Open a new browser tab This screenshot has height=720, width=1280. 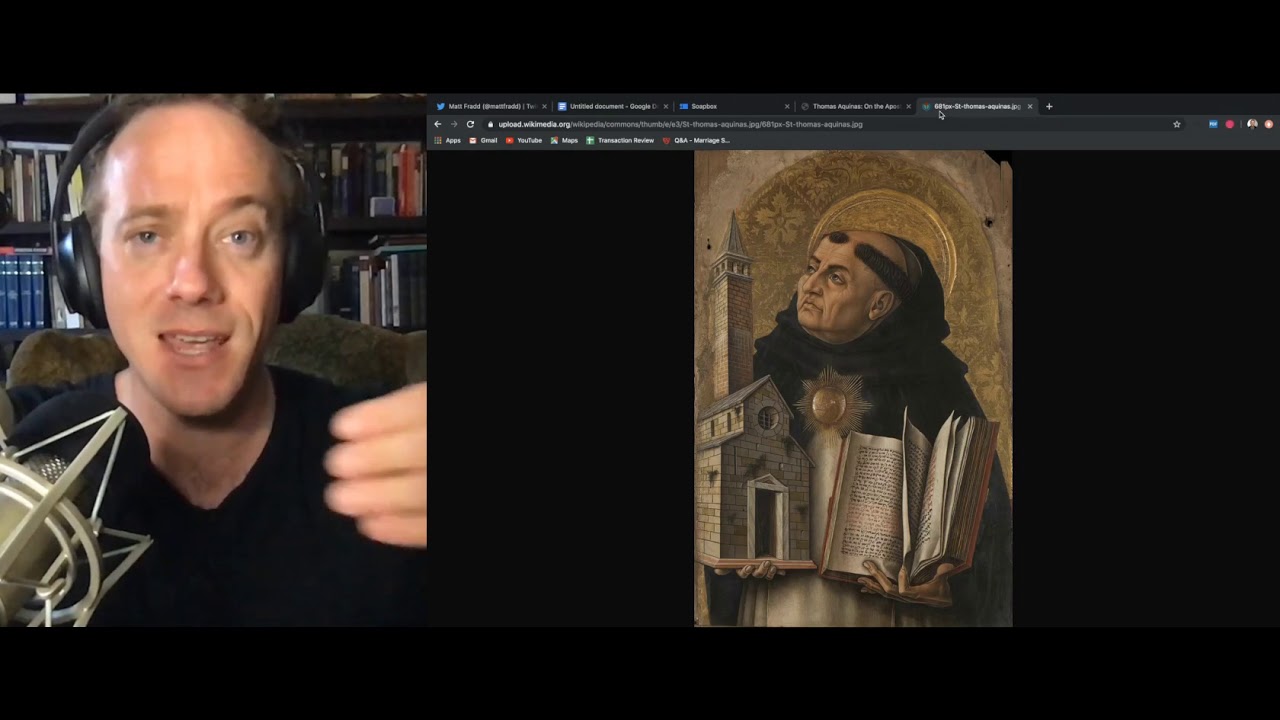coord(1049,106)
